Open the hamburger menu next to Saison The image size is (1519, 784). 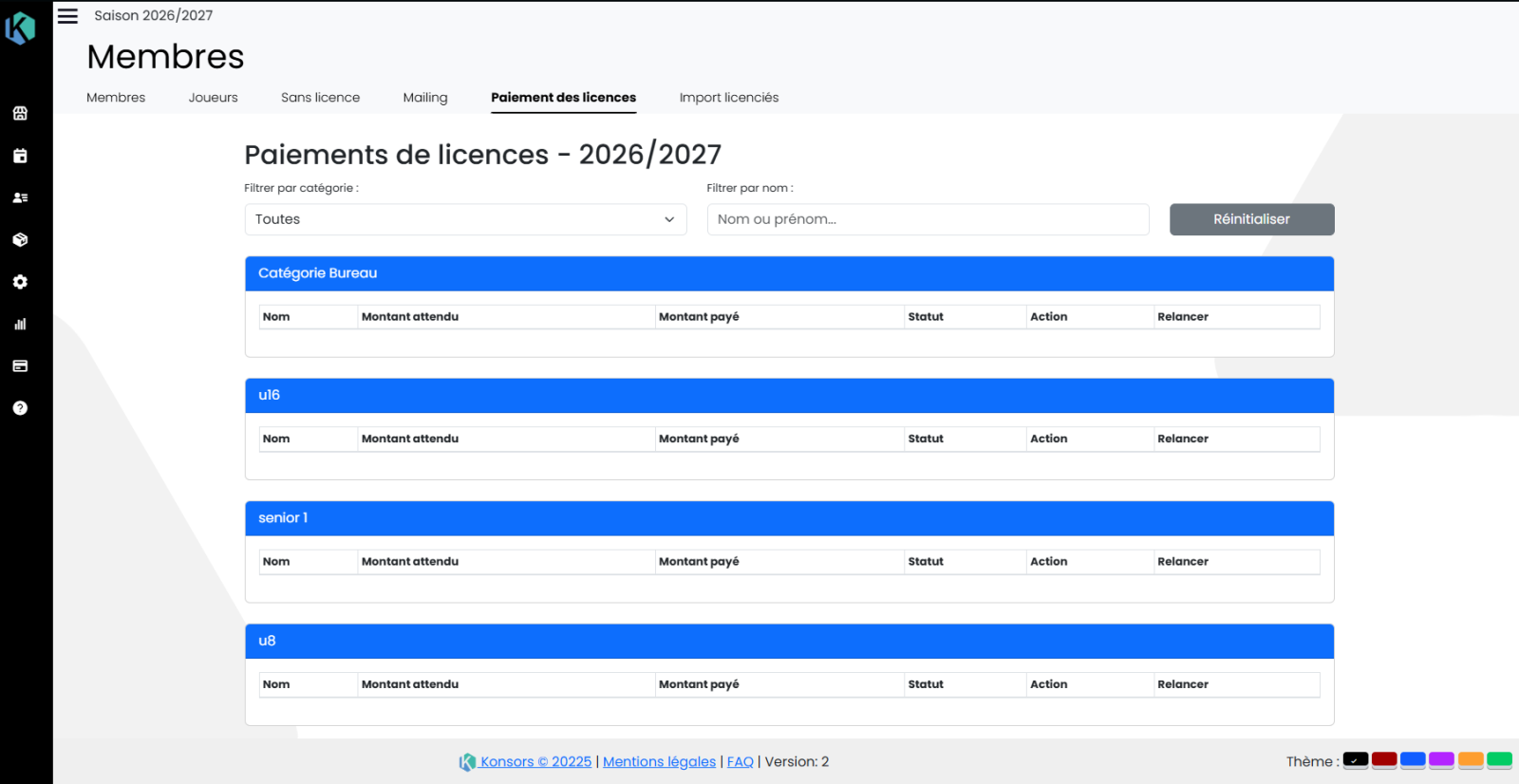pos(67,16)
